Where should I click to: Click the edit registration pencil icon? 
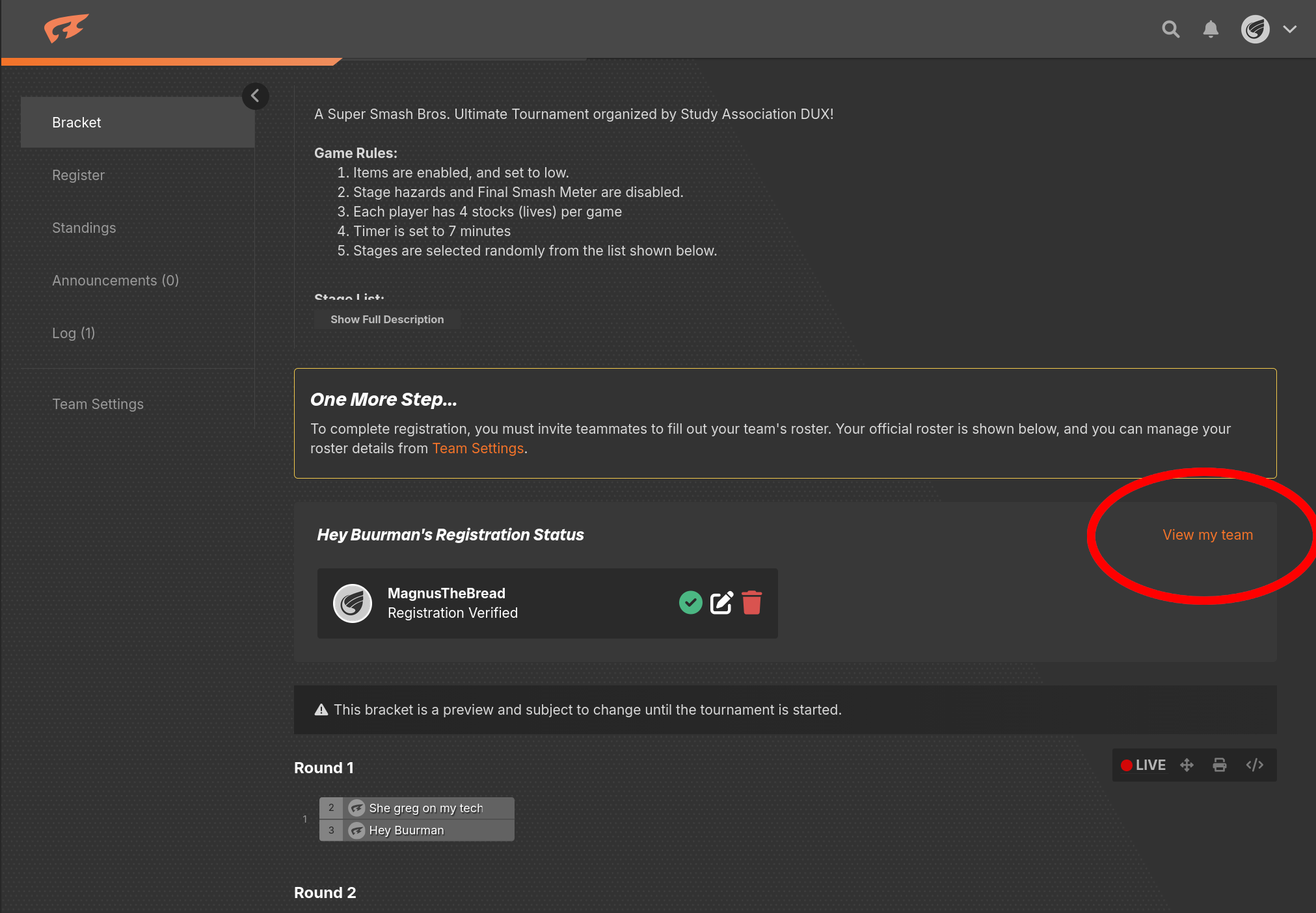721,603
